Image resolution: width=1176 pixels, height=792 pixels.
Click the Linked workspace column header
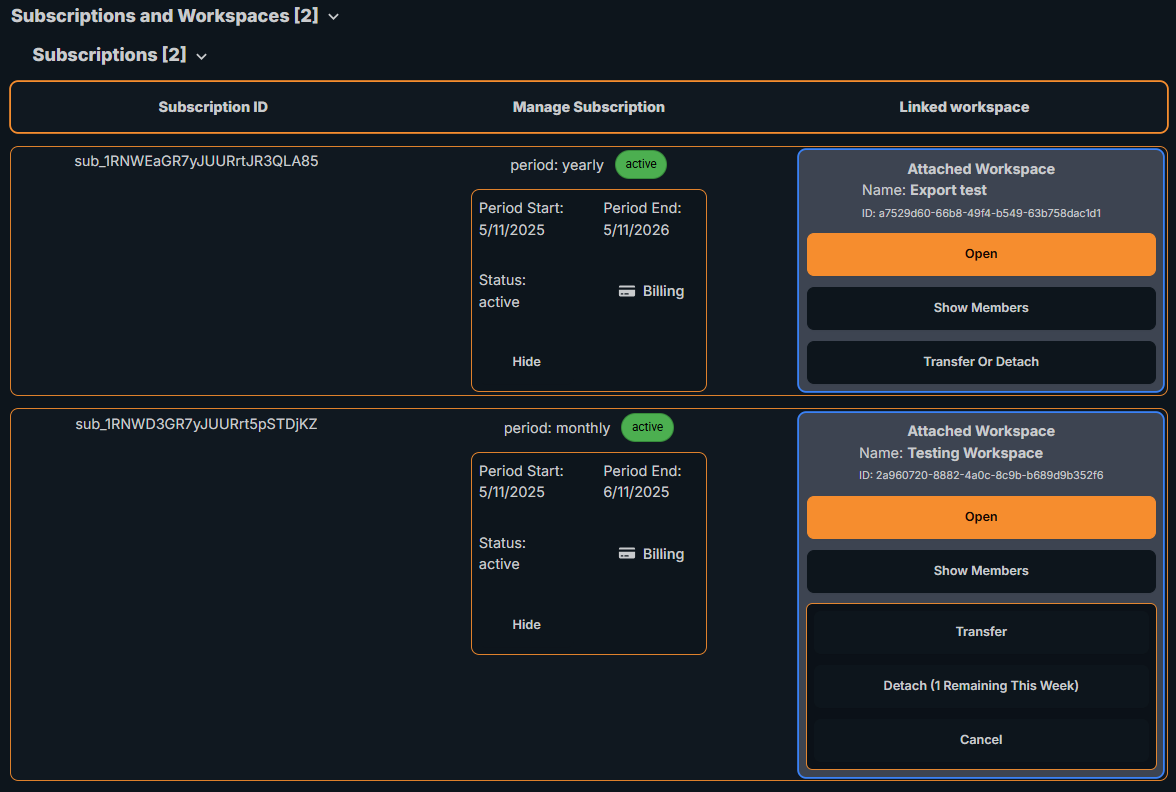click(x=964, y=107)
